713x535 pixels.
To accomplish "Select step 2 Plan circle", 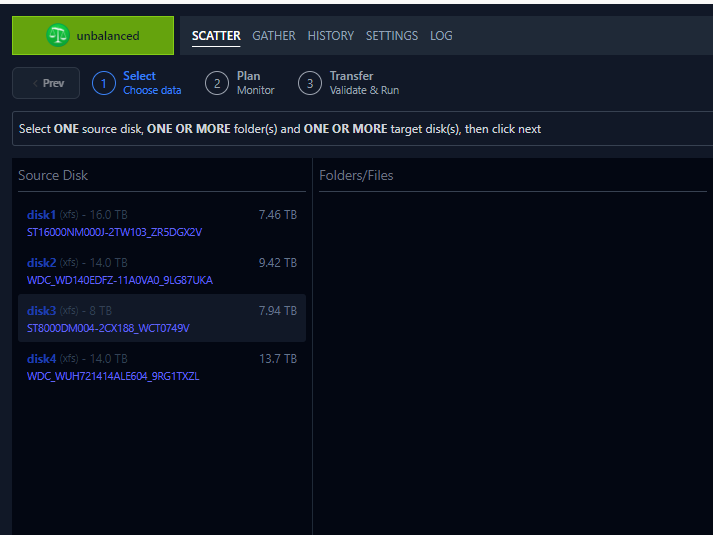I will tap(217, 84).
